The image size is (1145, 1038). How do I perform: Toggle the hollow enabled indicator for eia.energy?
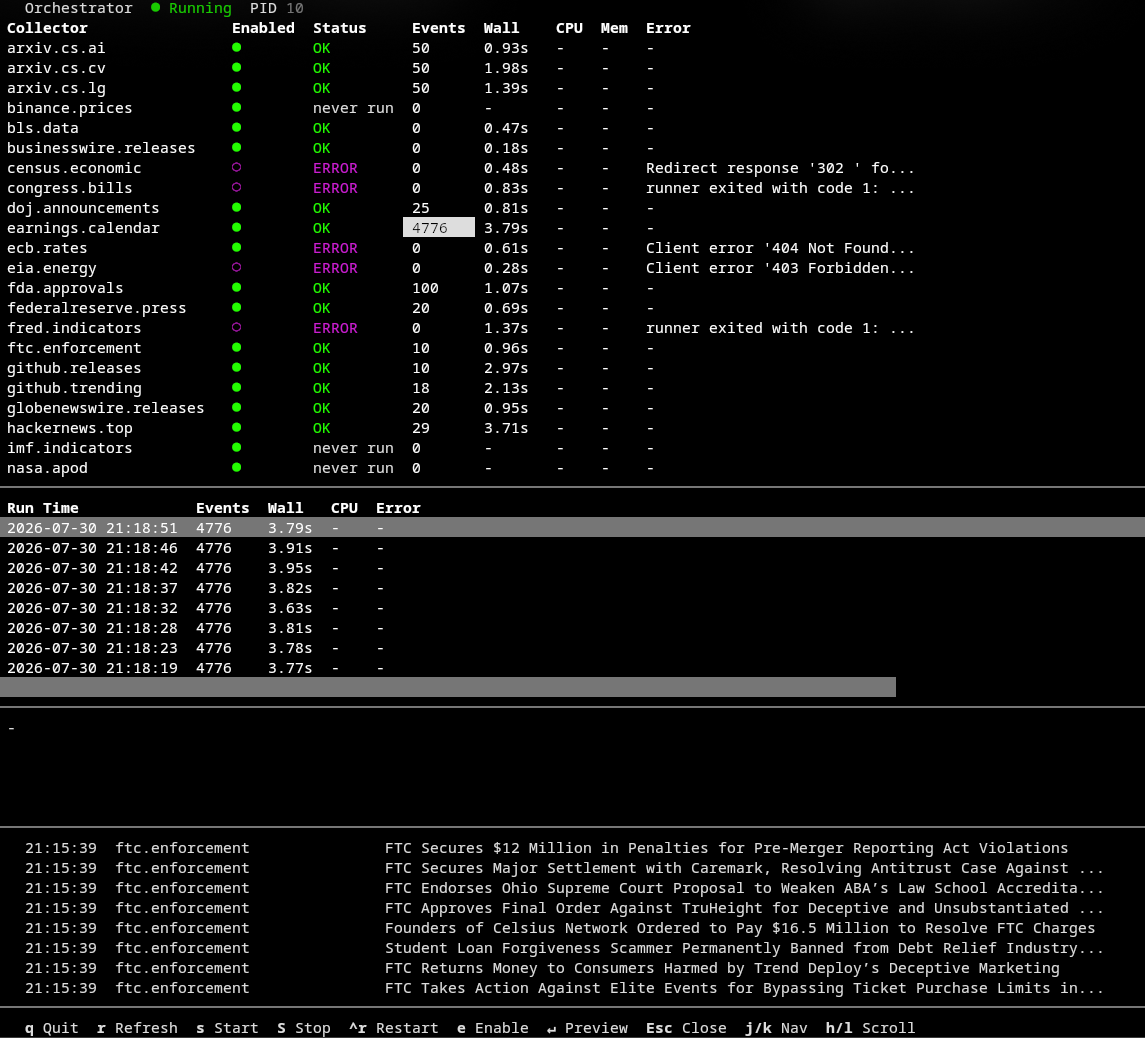click(237, 267)
